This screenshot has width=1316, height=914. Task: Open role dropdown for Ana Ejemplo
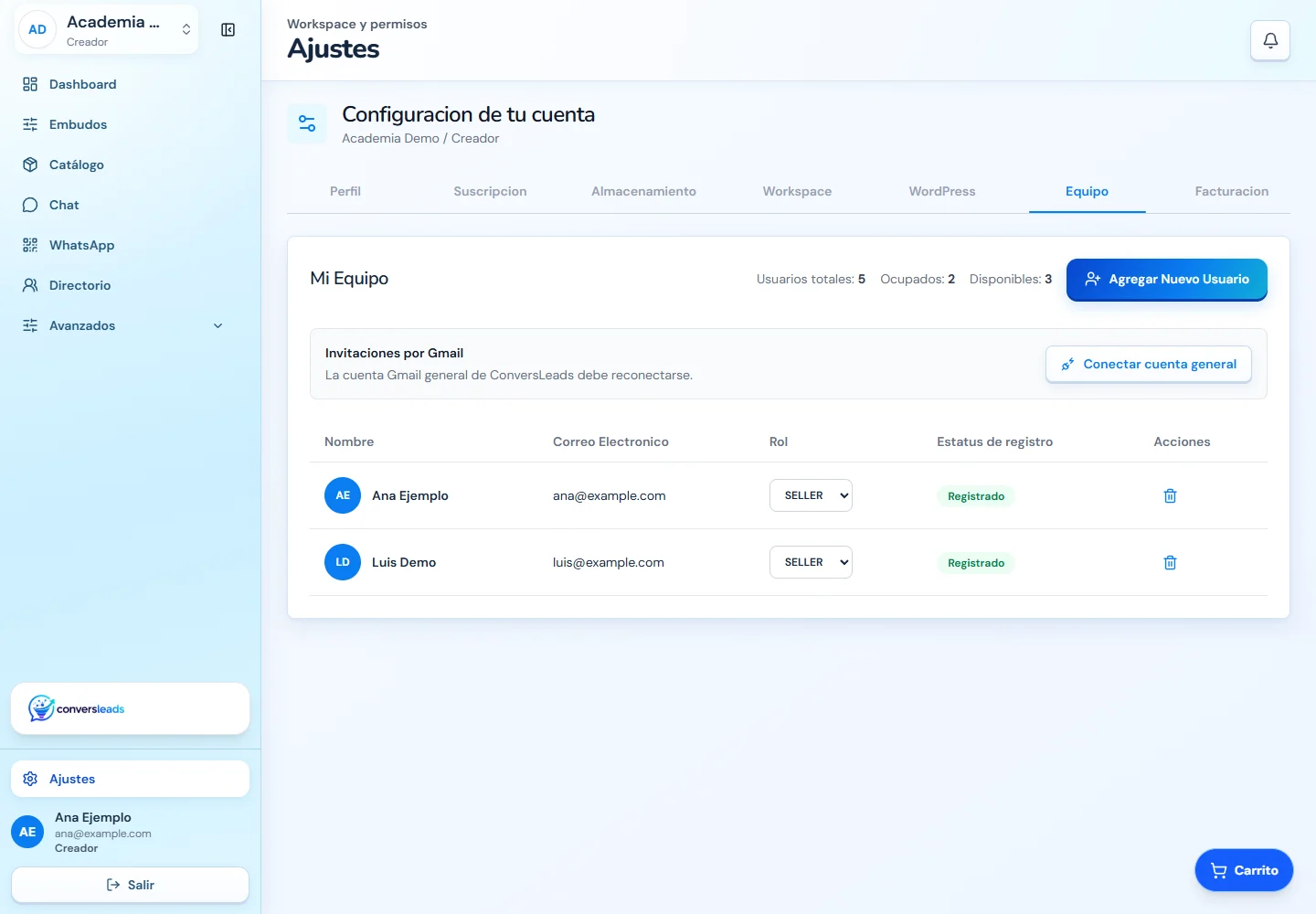point(811,495)
